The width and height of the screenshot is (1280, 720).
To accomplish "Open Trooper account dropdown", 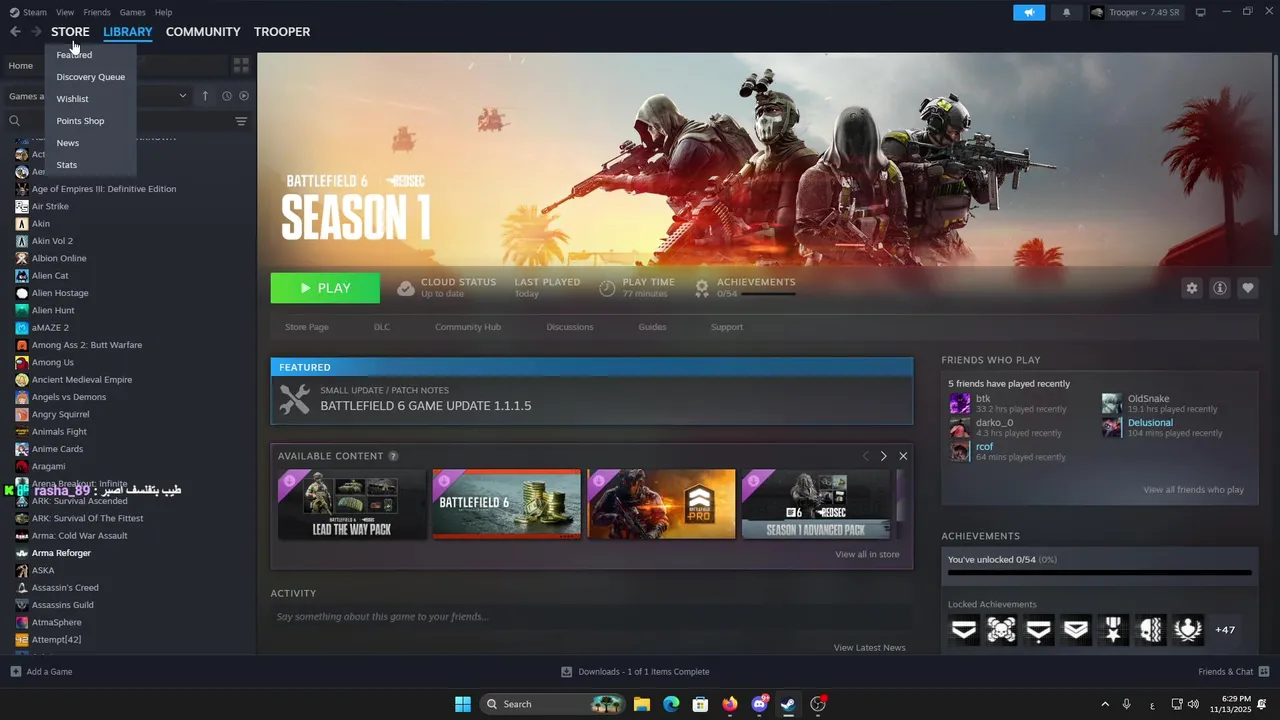I will 1136,12.
